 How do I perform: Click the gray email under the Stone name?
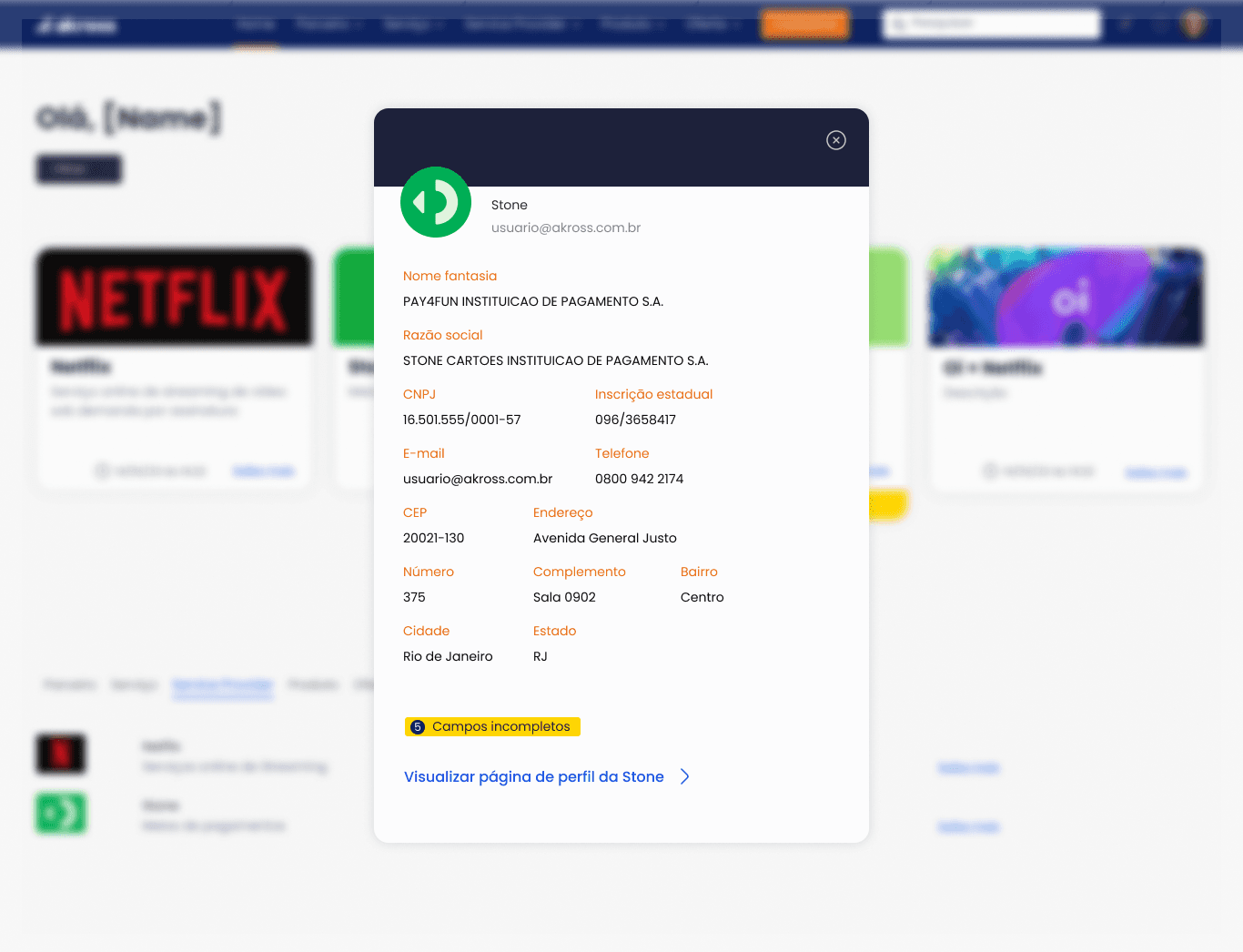pos(566,228)
